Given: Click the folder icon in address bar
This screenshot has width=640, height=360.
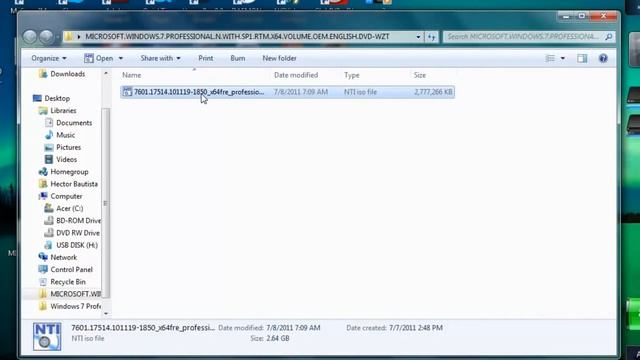Looking at the screenshot, I should tap(69, 37).
